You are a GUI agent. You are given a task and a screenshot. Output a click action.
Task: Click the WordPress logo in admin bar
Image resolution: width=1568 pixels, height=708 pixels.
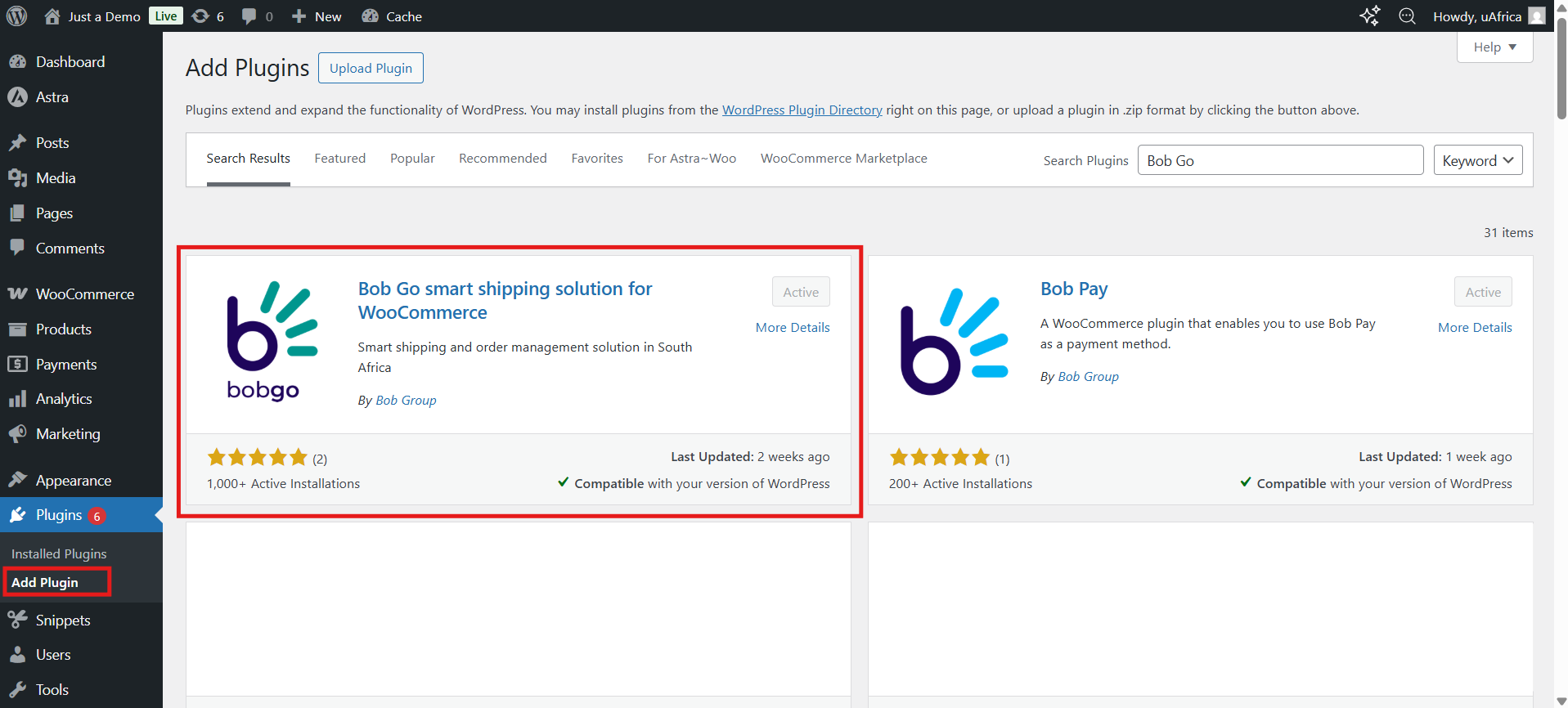point(16,16)
